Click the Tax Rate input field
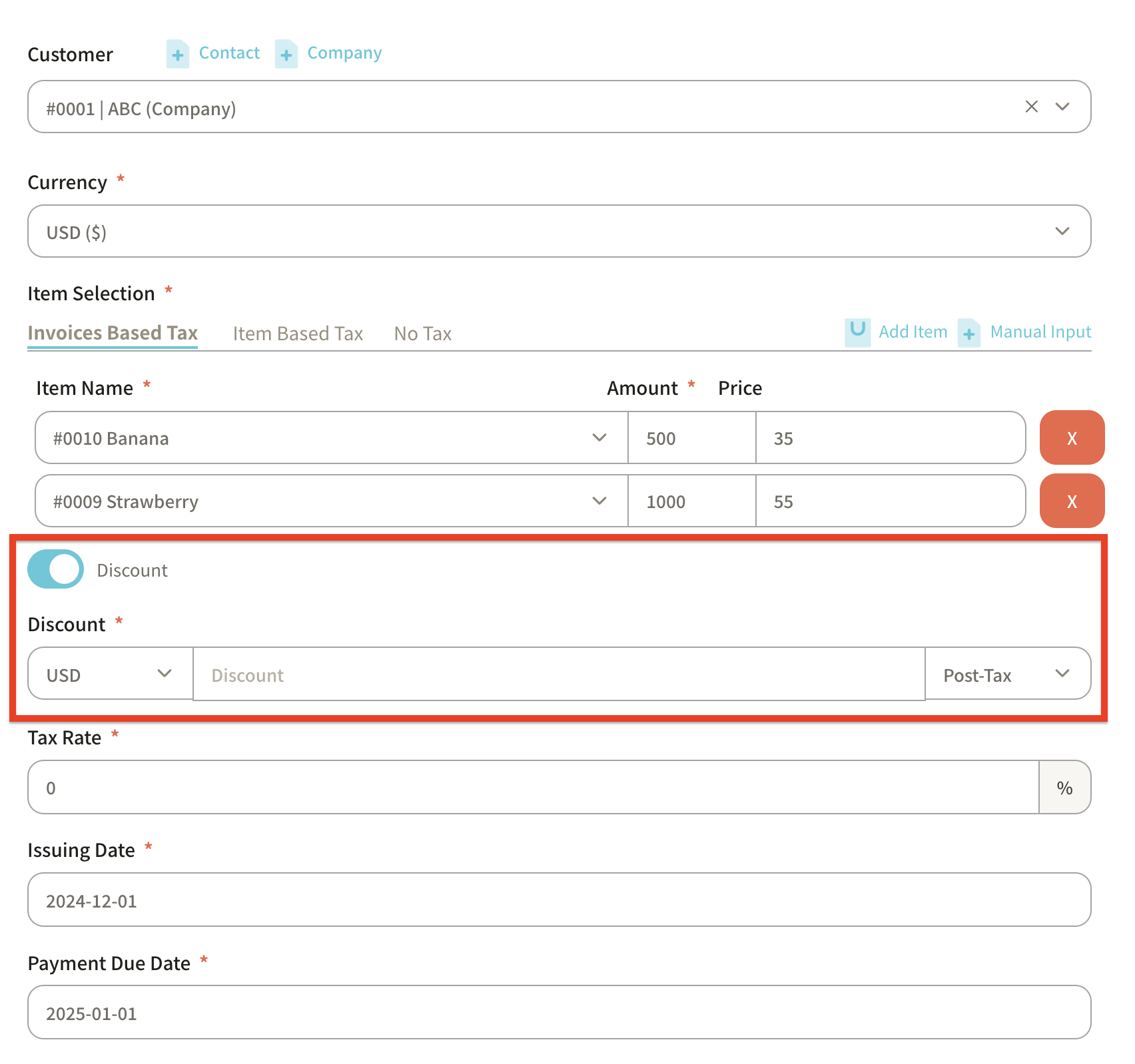The height and width of the screenshot is (1064, 1135). (533, 788)
